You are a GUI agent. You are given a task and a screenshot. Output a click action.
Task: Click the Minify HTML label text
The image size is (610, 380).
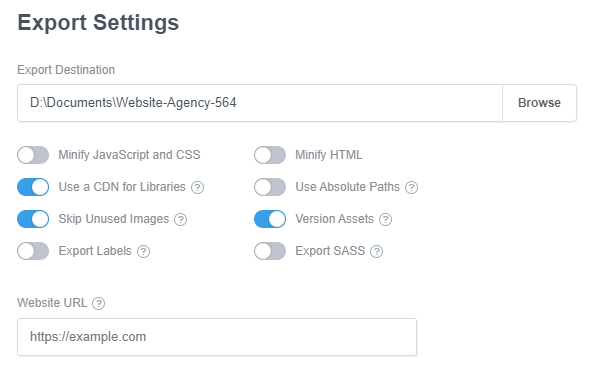click(x=329, y=155)
